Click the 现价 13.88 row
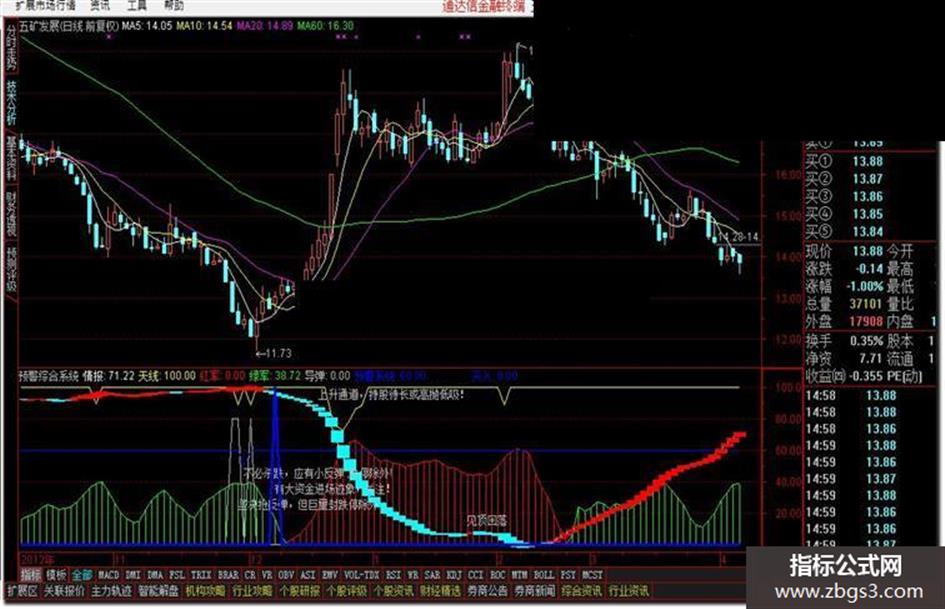The image size is (945, 609). coord(844,250)
